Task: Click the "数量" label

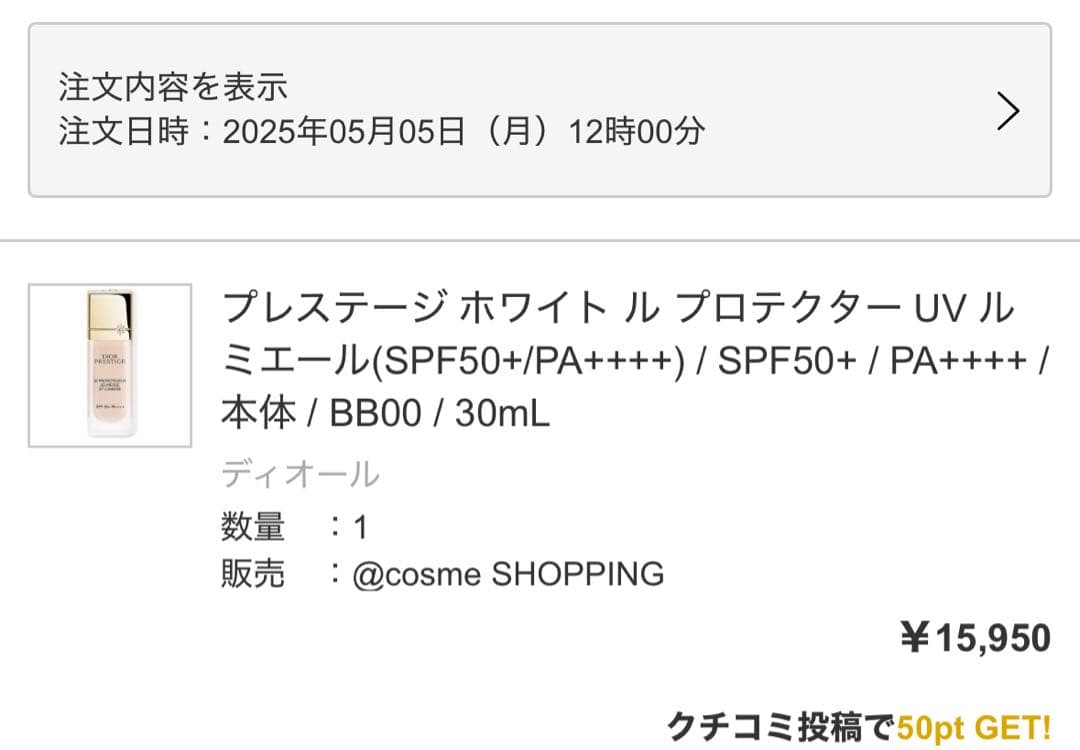Action: coord(253,526)
